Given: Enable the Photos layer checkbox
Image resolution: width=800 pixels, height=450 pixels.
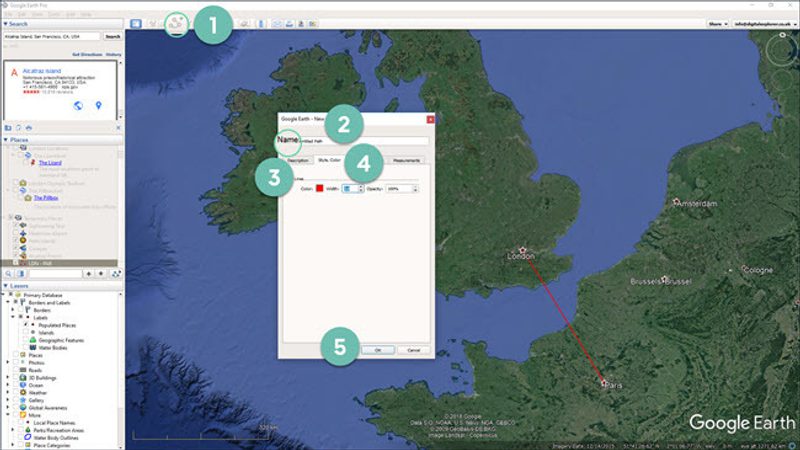Looking at the screenshot, I should click(16, 362).
